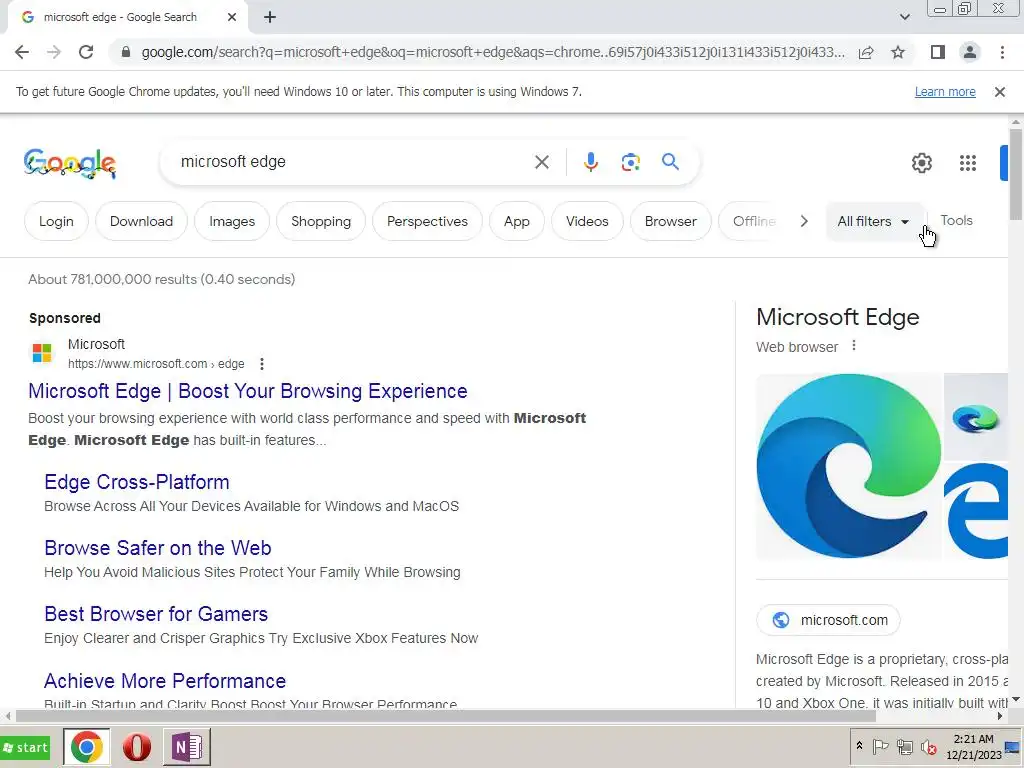Open knowledge panel more options dots

854,346
